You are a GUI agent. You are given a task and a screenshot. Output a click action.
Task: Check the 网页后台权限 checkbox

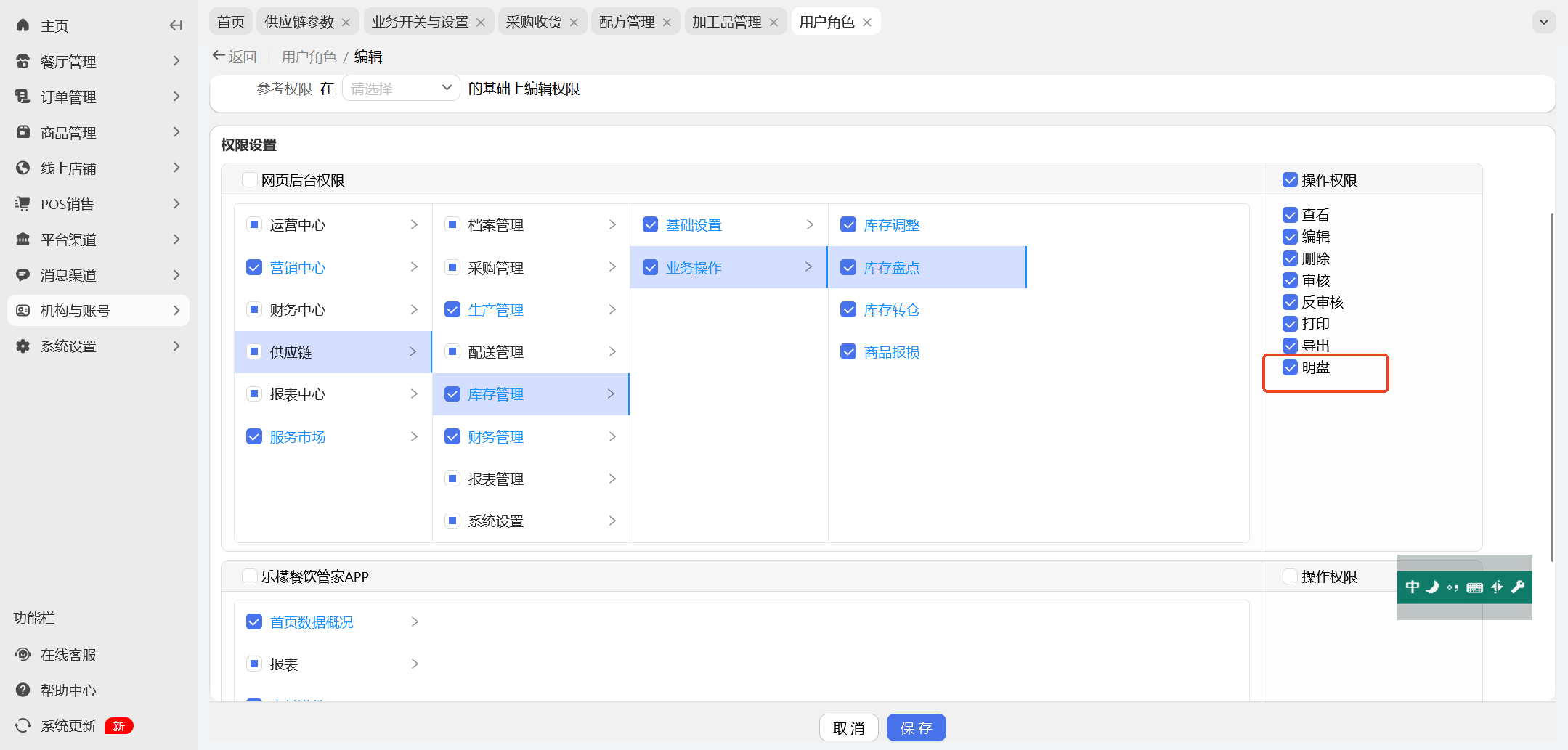[250, 180]
